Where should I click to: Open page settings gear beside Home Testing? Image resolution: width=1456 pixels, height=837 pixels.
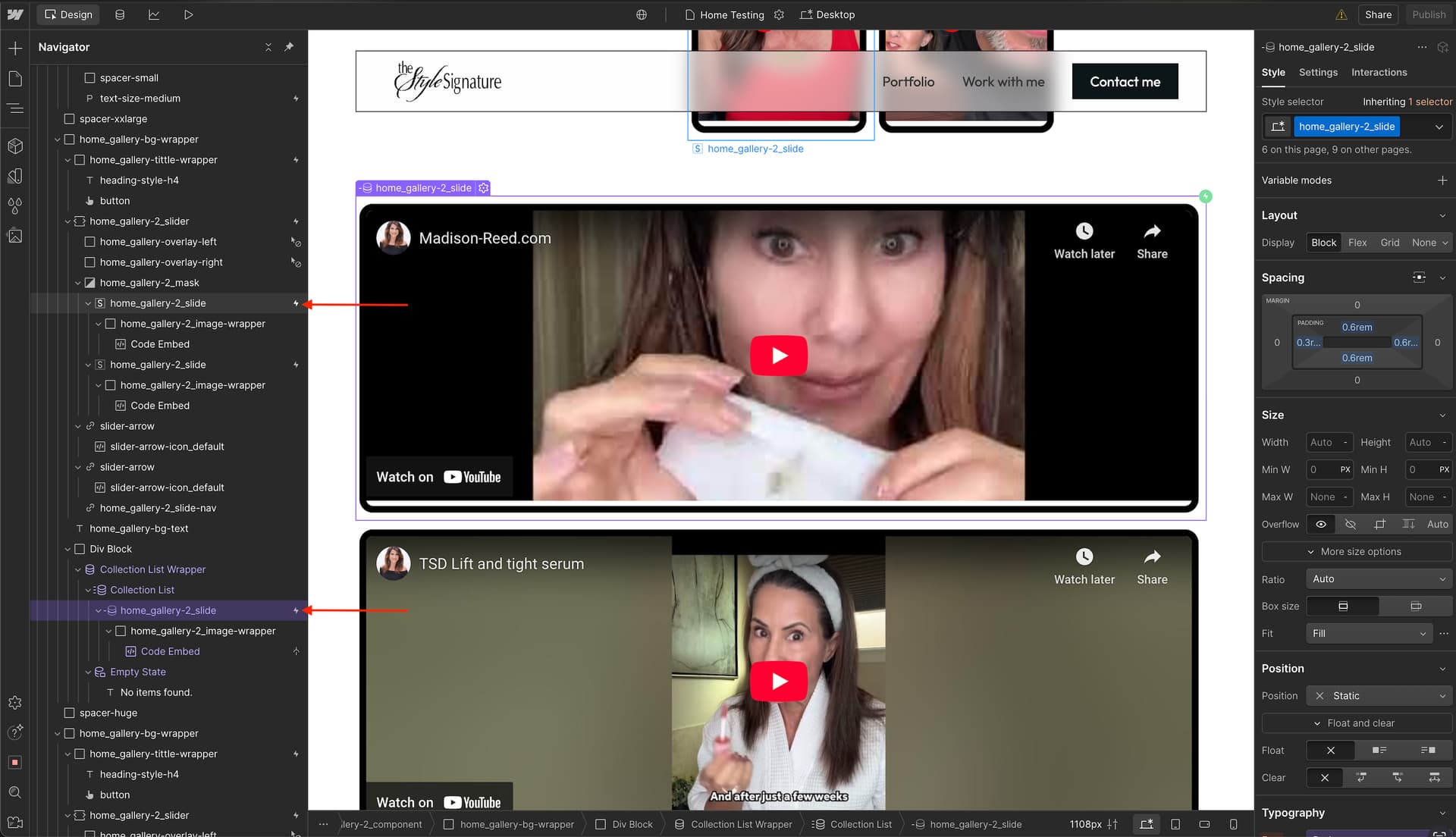pos(779,14)
